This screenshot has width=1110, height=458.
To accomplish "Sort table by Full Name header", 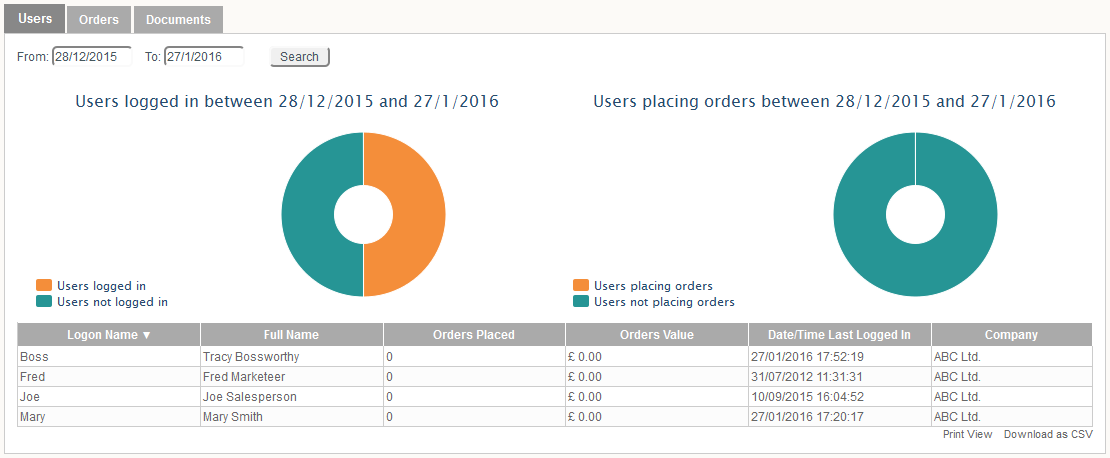I will (x=291, y=335).
